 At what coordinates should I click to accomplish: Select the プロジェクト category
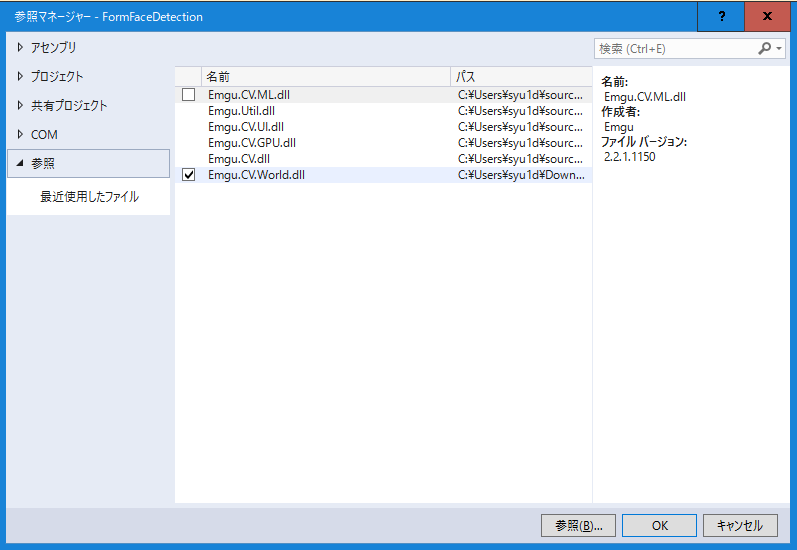coord(57,76)
